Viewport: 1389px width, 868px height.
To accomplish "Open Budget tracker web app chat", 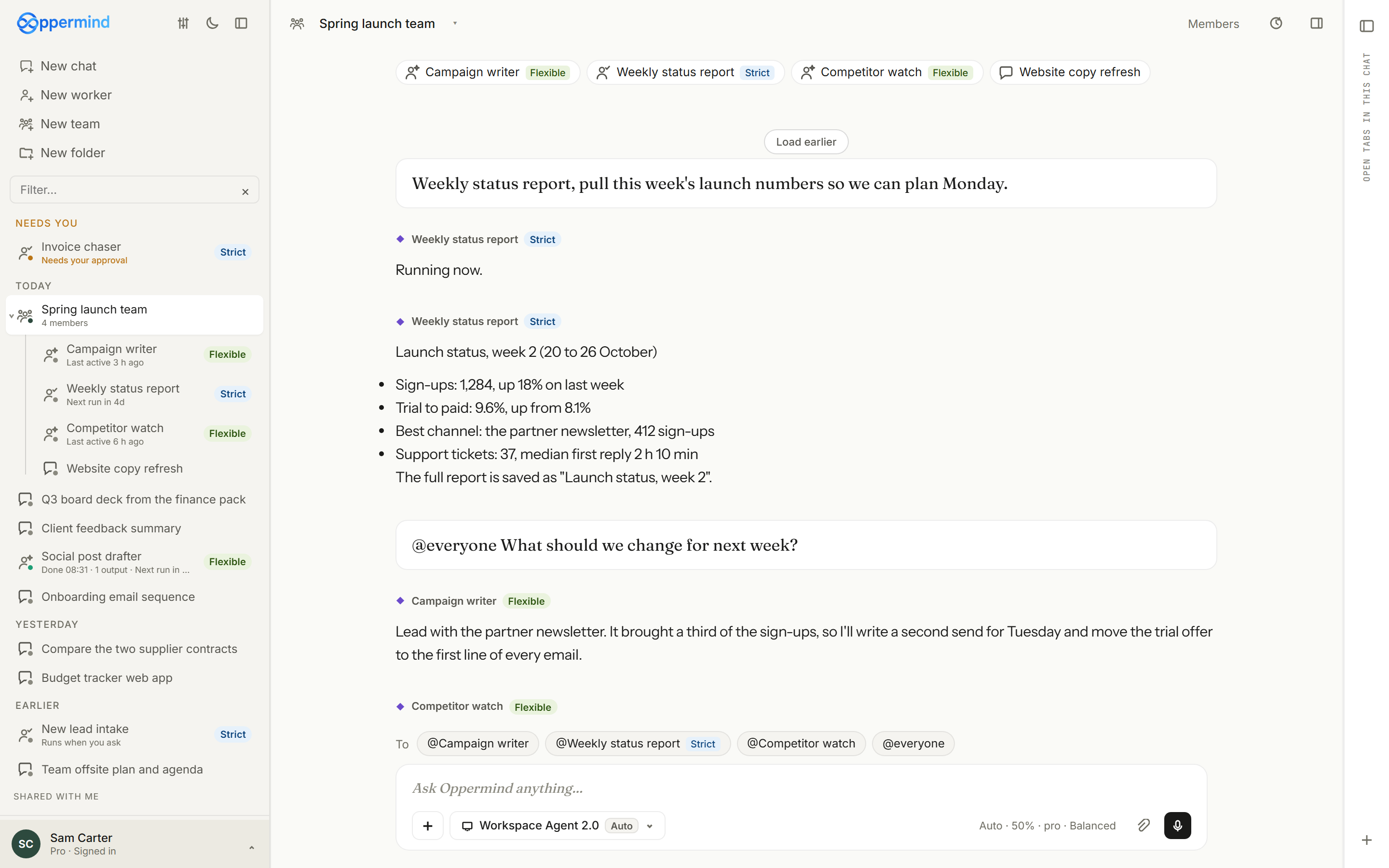I will pyautogui.click(x=135, y=678).
